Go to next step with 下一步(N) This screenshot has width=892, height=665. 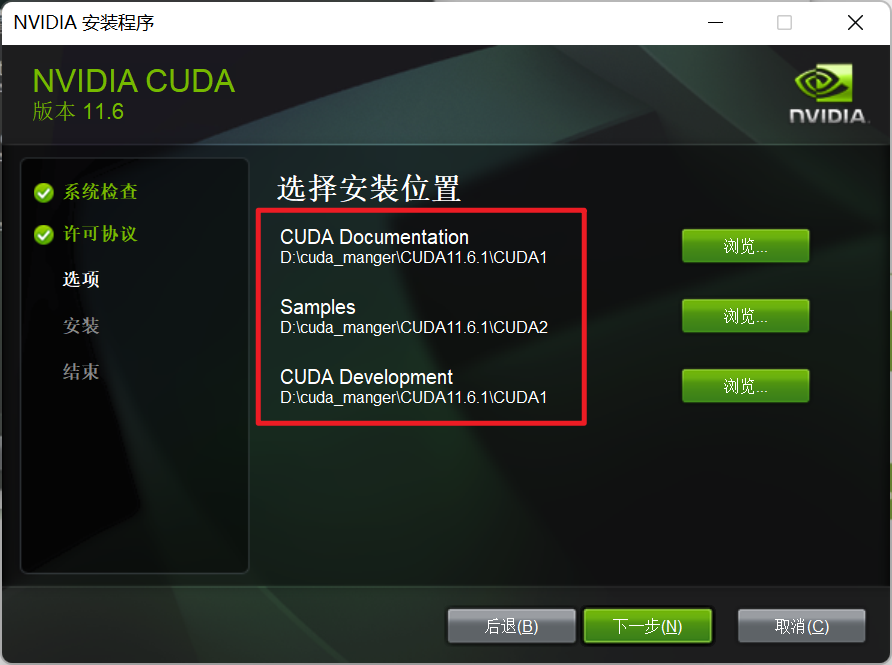point(647,626)
